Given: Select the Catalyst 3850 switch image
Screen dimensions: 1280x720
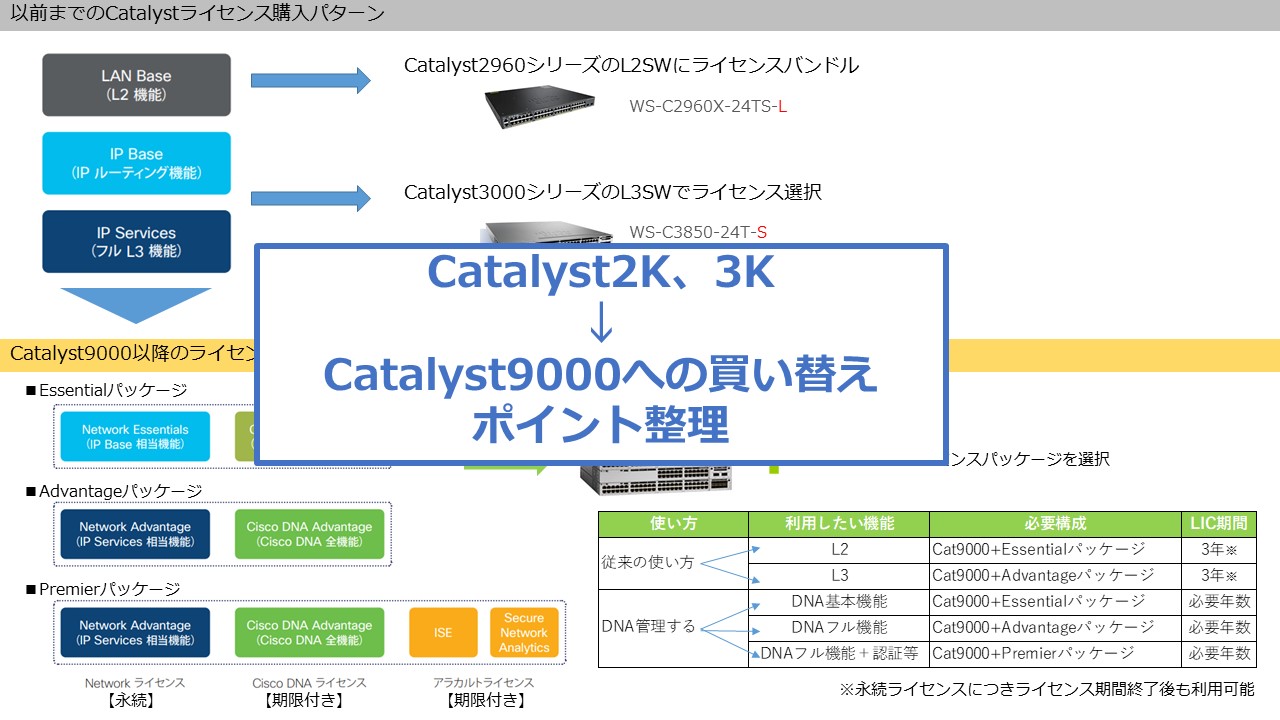Looking at the screenshot, I should point(548,232).
